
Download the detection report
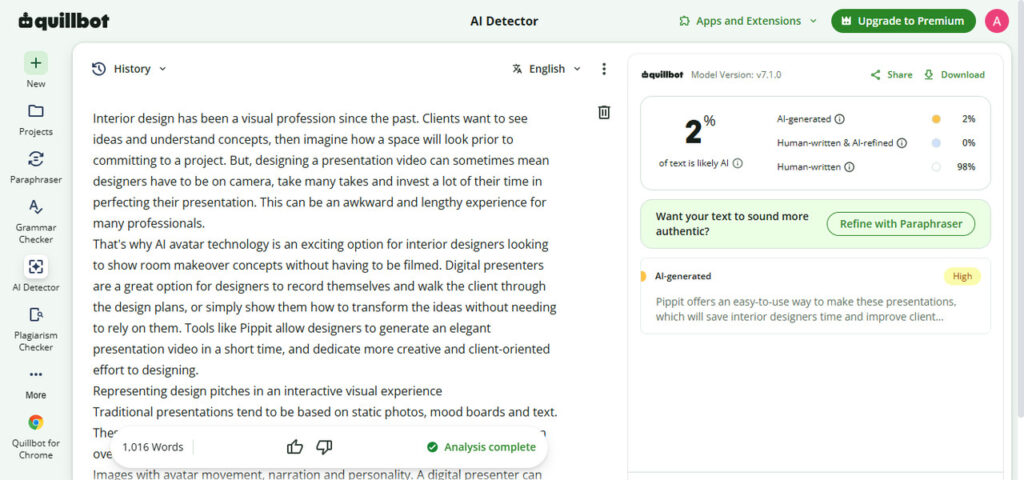click(x=954, y=74)
